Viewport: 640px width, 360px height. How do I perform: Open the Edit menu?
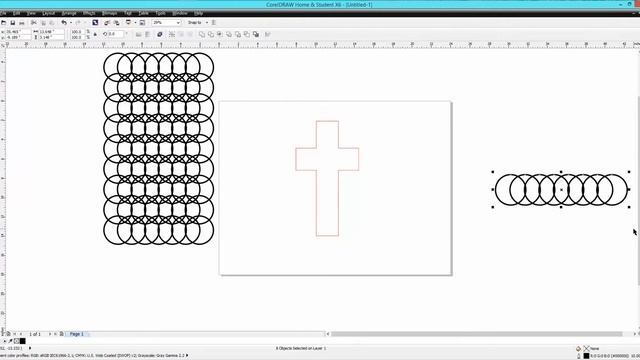(x=16, y=13)
